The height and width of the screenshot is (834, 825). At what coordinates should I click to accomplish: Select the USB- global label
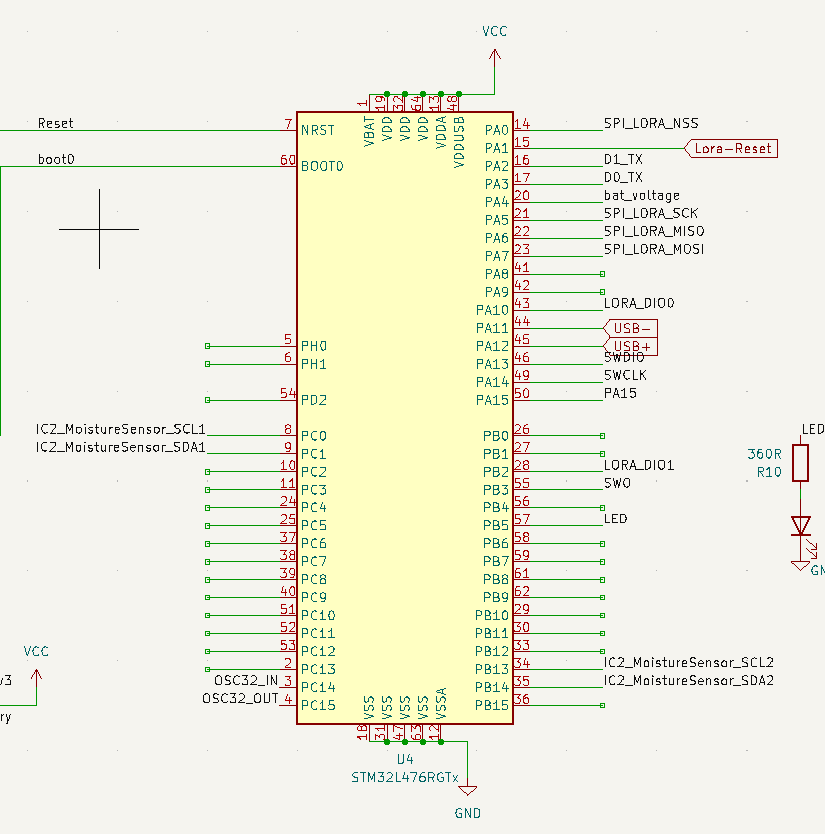[631, 328]
